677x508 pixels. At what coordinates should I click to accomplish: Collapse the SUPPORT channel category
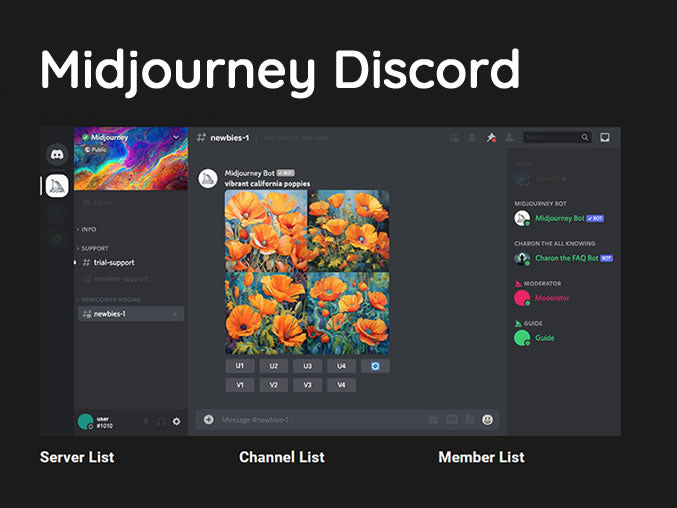[x=94, y=248]
